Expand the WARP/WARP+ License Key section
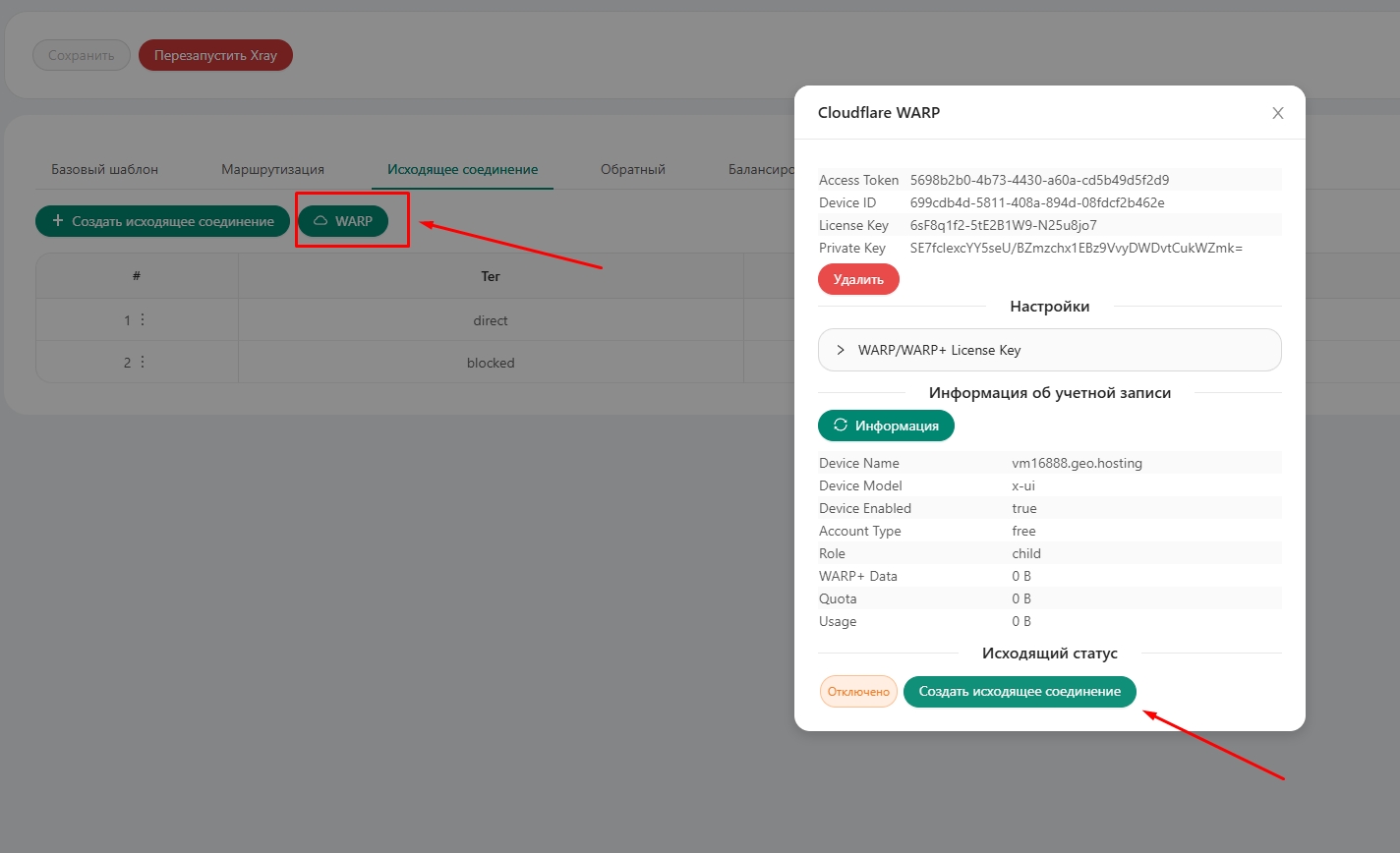The height and width of the screenshot is (853, 1400). (x=1049, y=350)
